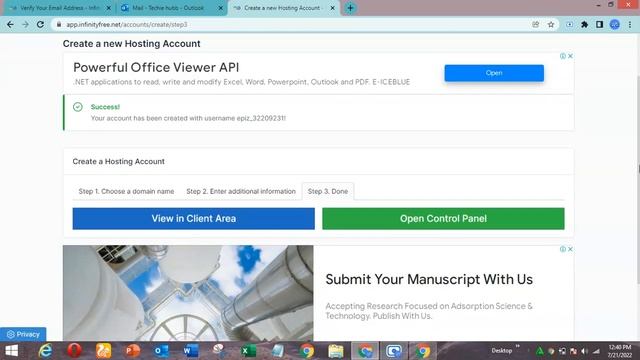The height and width of the screenshot is (360, 640).
Task: Click the browser forward arrow
Action: tap(25, 24)
